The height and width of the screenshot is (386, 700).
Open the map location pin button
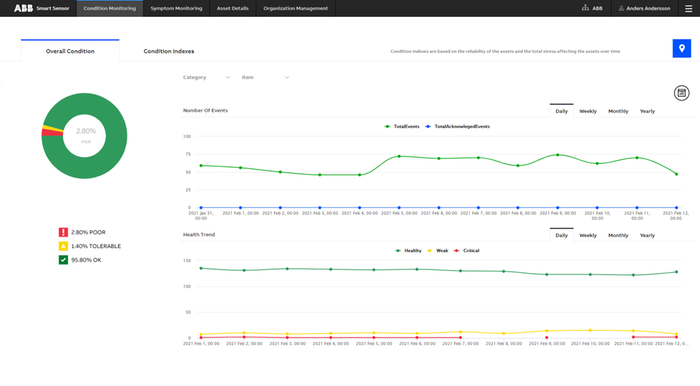(x=681, y=48)
